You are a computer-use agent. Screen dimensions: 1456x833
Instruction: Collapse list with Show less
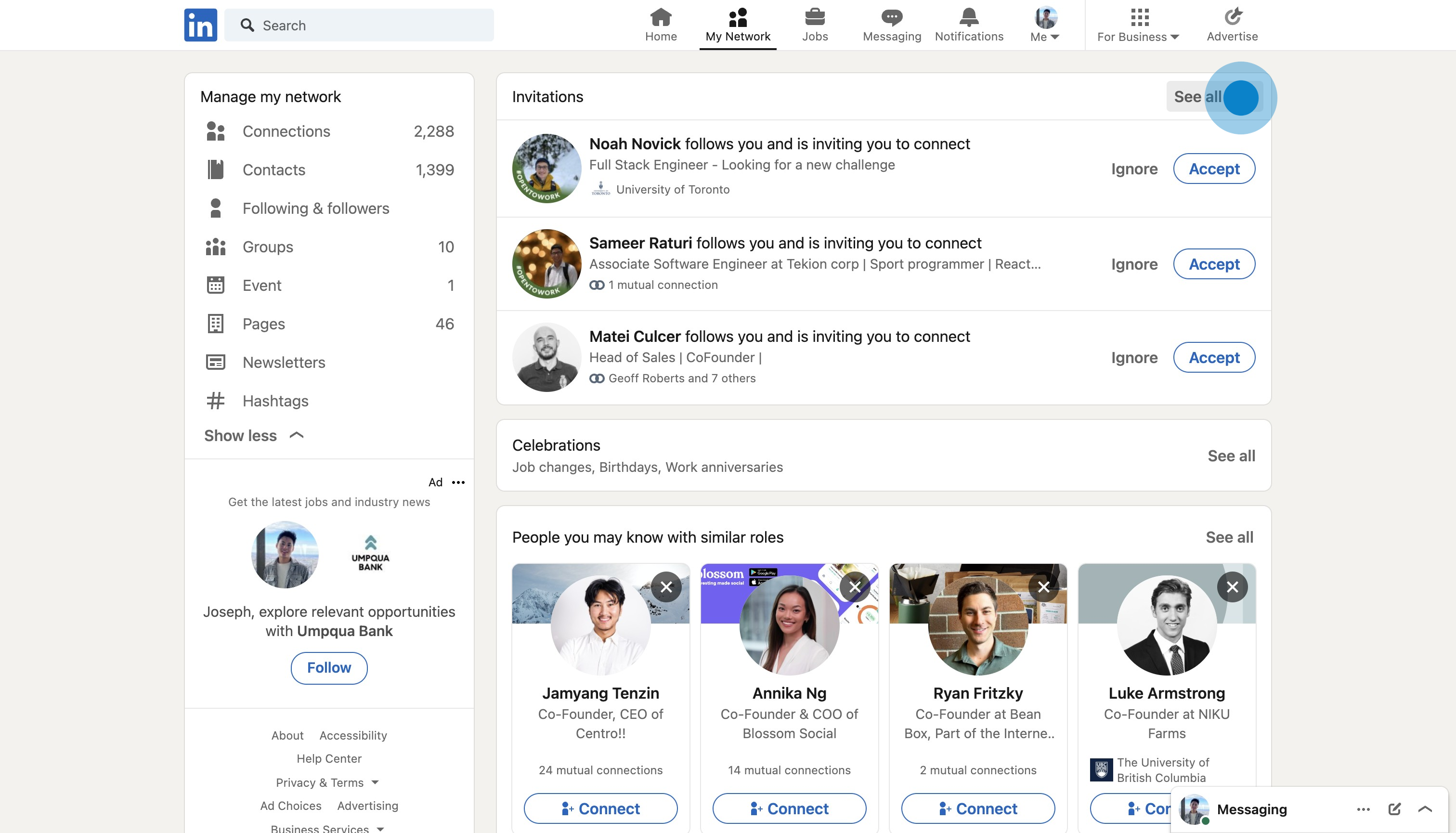(253, 435)
